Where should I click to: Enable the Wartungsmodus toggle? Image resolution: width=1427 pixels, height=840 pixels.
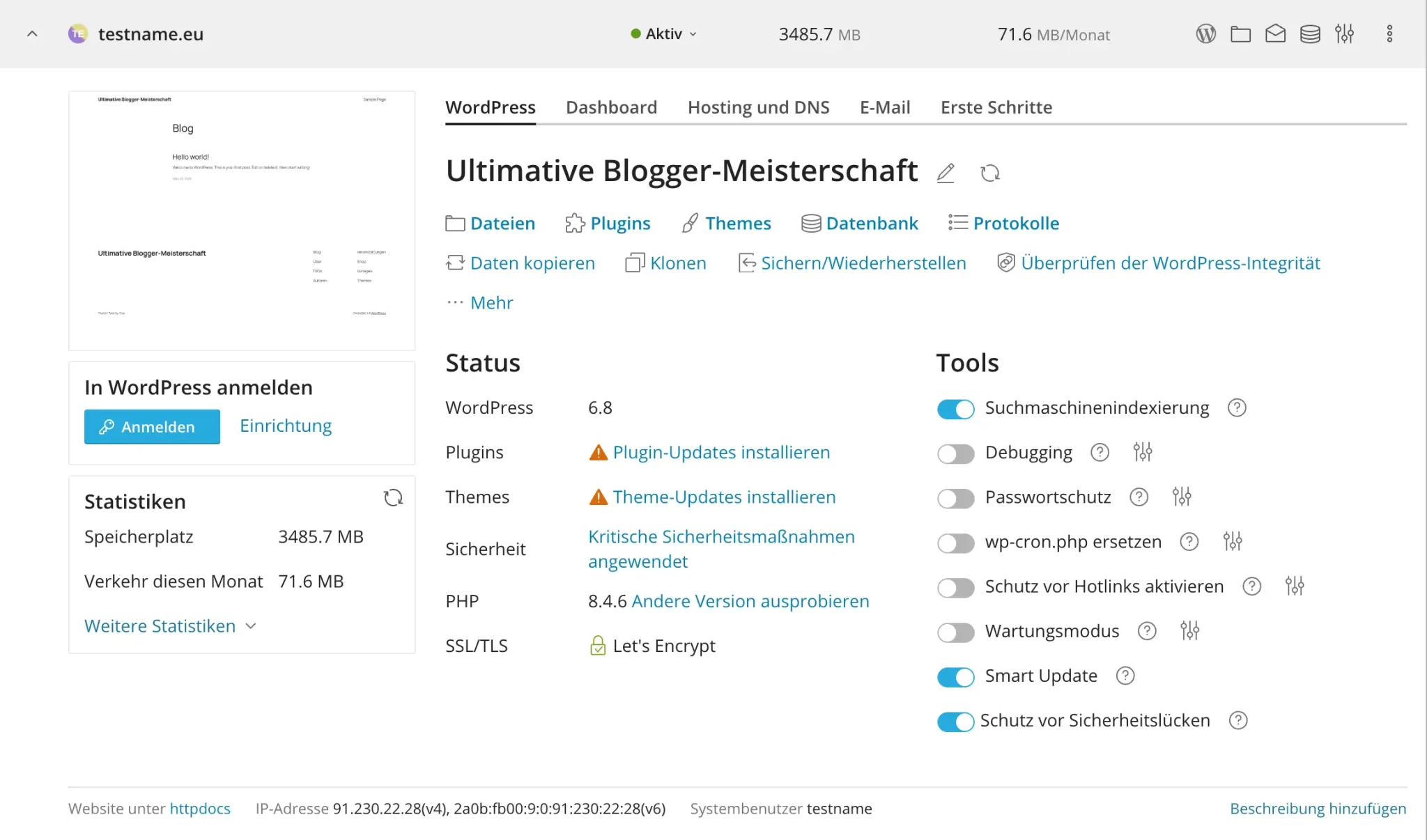(x=956, y=632)
